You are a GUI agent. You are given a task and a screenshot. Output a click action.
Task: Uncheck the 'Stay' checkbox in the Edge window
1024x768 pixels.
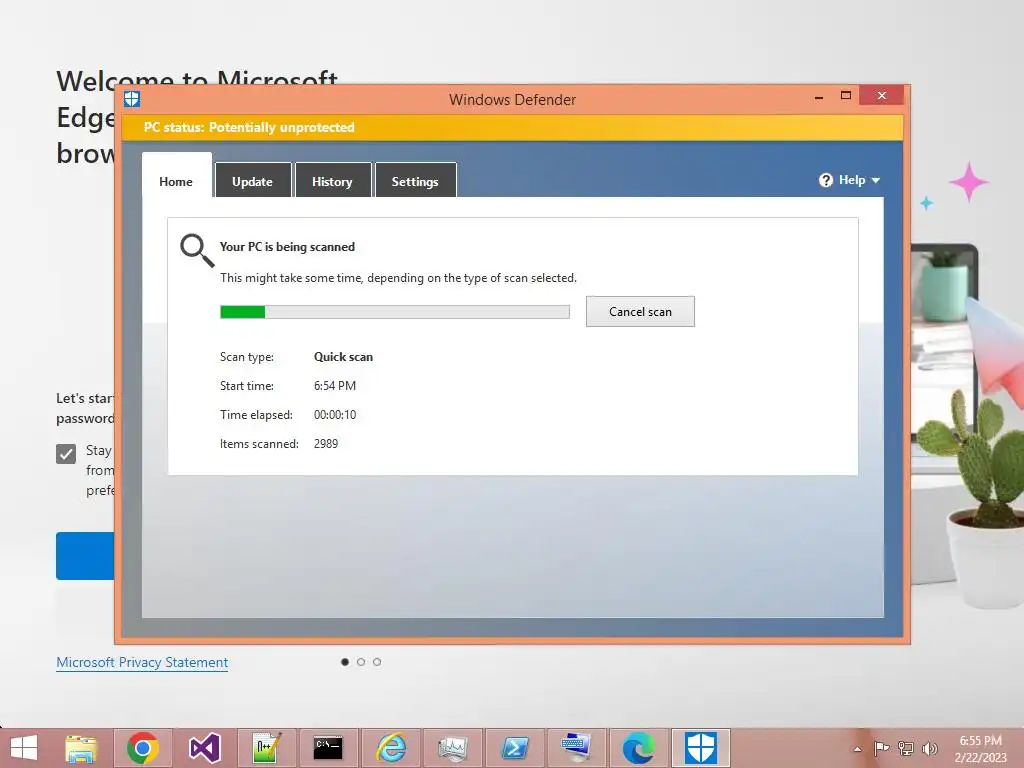click(66, 454)
